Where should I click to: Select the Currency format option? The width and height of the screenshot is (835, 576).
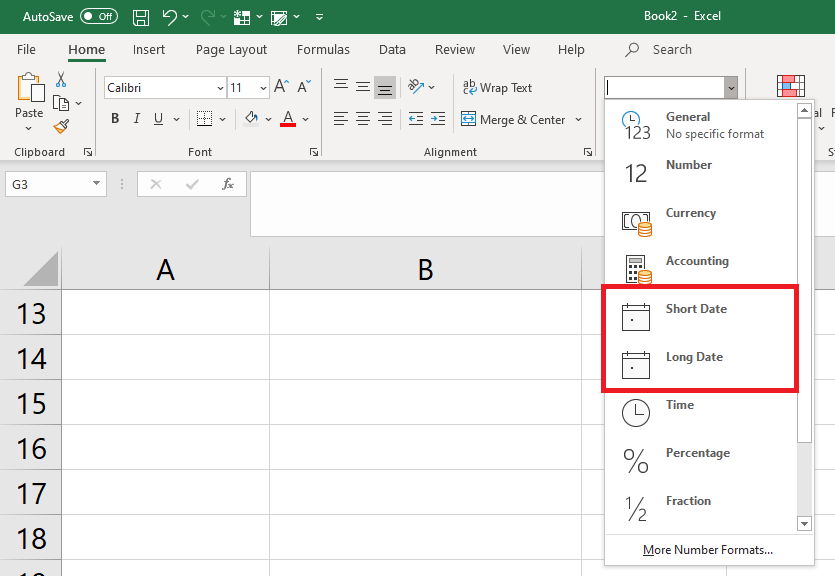[x=701, y=221]
